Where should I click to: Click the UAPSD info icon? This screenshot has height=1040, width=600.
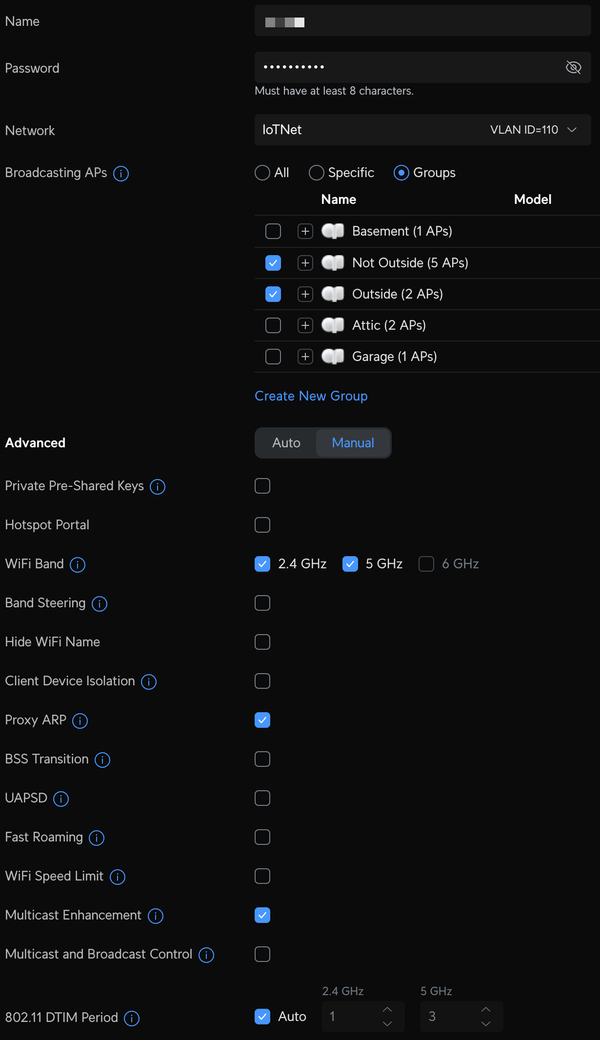coord(61,798)
